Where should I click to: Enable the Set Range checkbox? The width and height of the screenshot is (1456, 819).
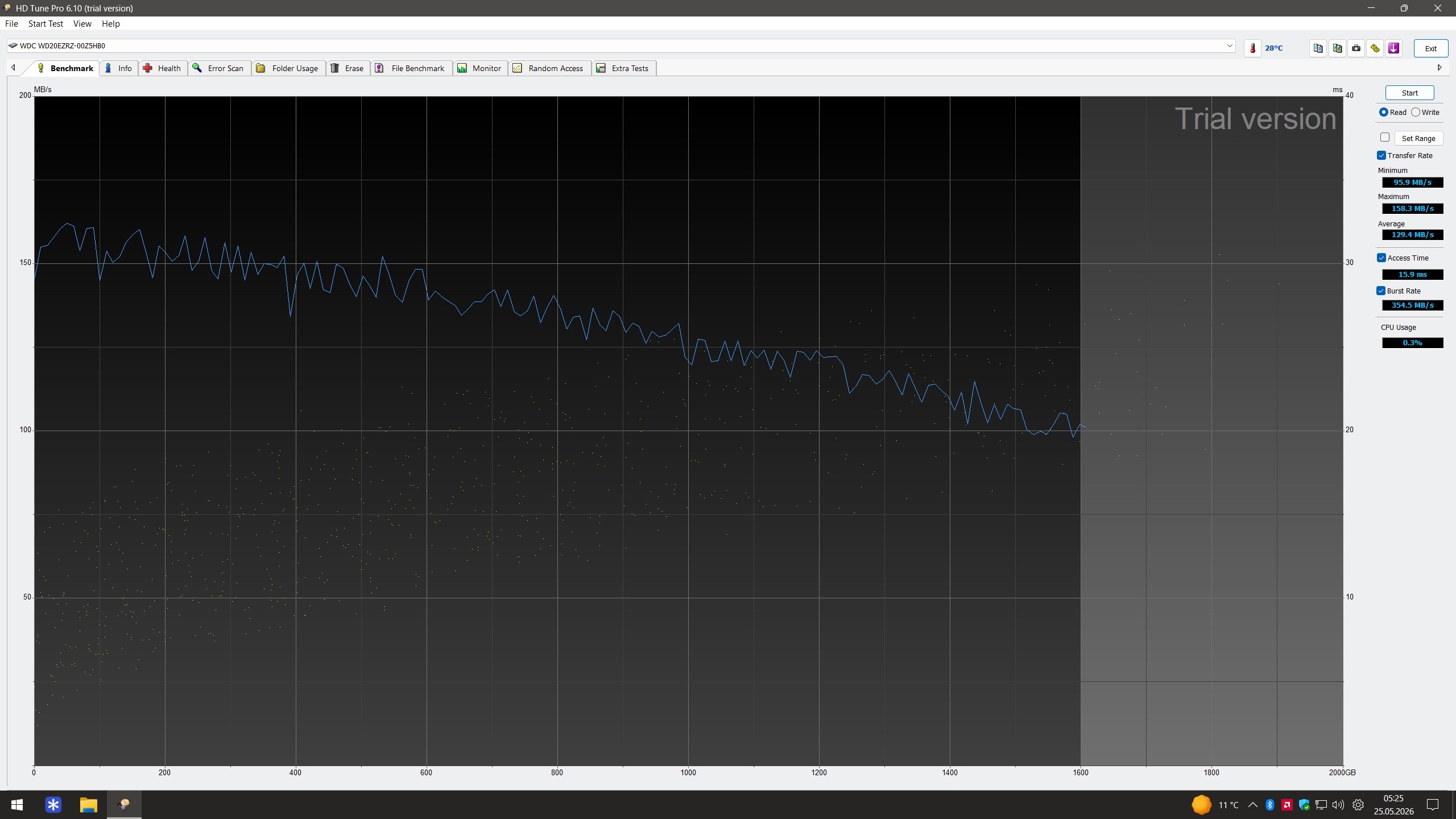(1385, 138)
